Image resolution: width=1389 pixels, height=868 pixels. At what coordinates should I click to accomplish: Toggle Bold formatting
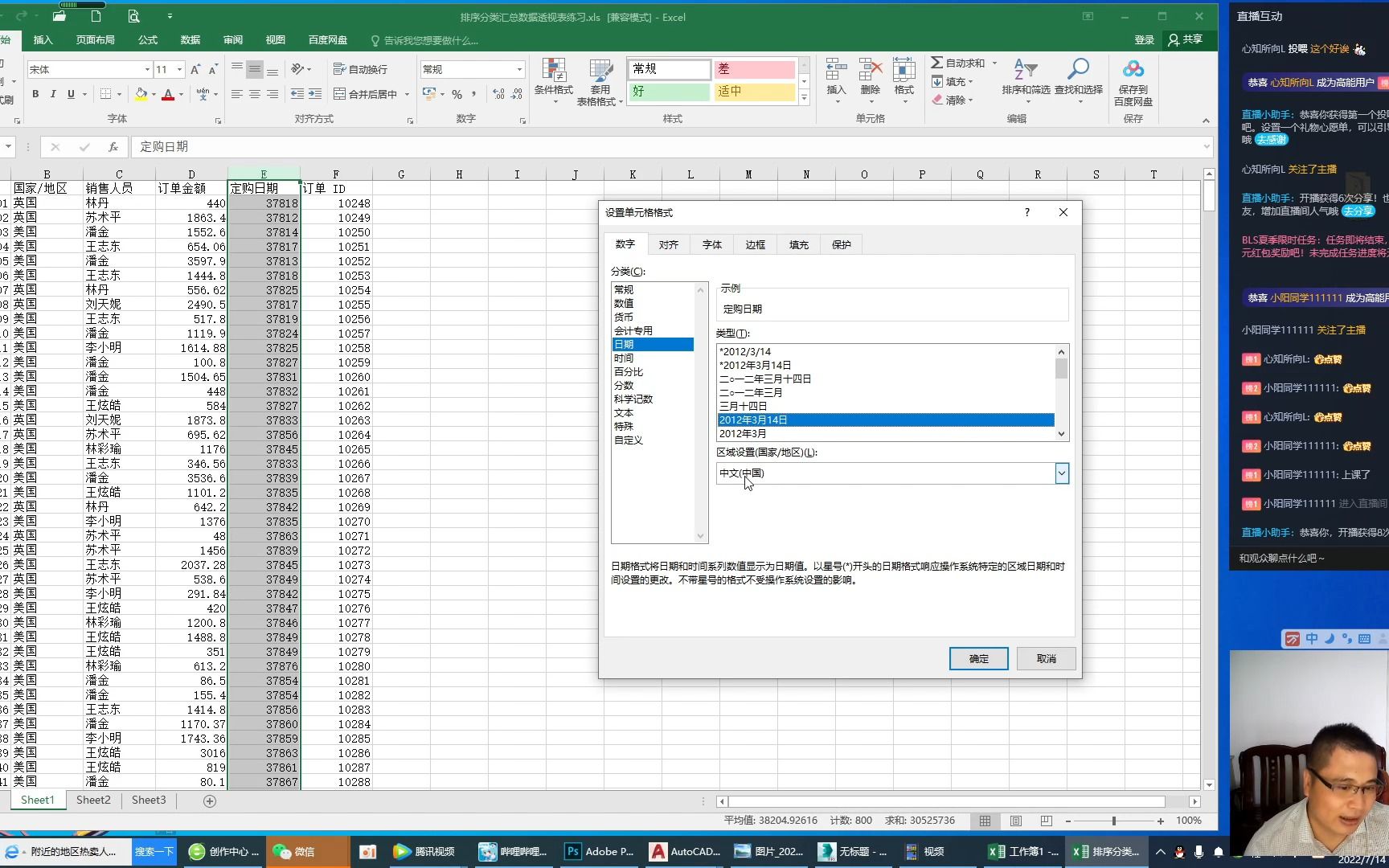pos(35,94)
